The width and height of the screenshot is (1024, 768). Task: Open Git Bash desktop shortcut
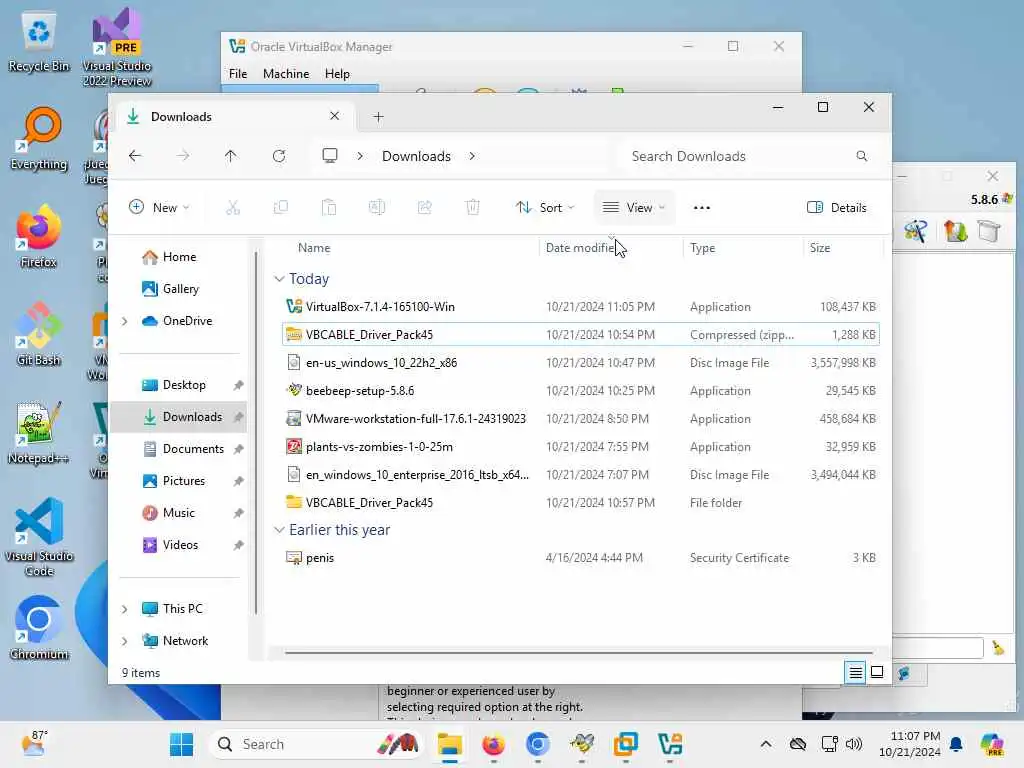(x=39, y=335)
